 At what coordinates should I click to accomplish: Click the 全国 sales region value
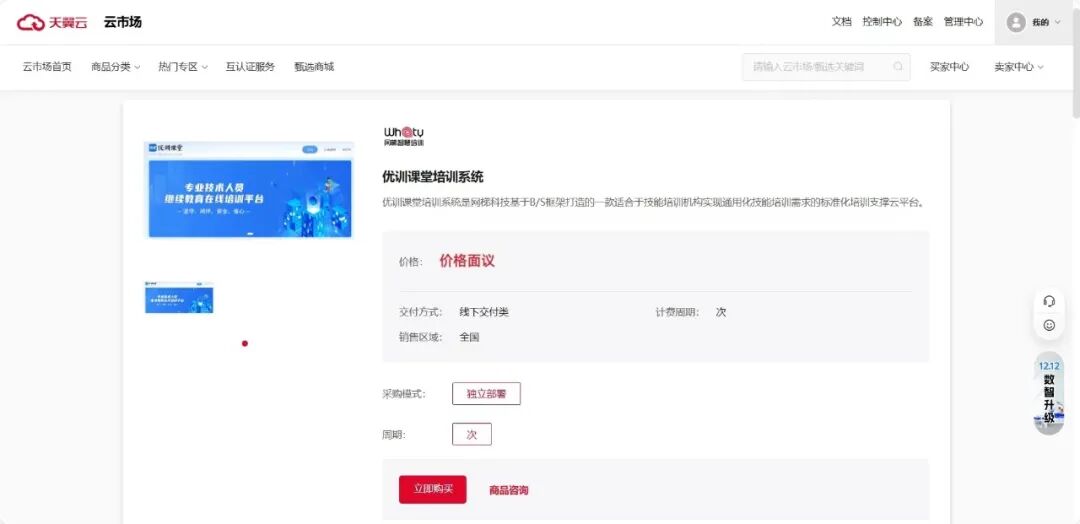point(469,337)
